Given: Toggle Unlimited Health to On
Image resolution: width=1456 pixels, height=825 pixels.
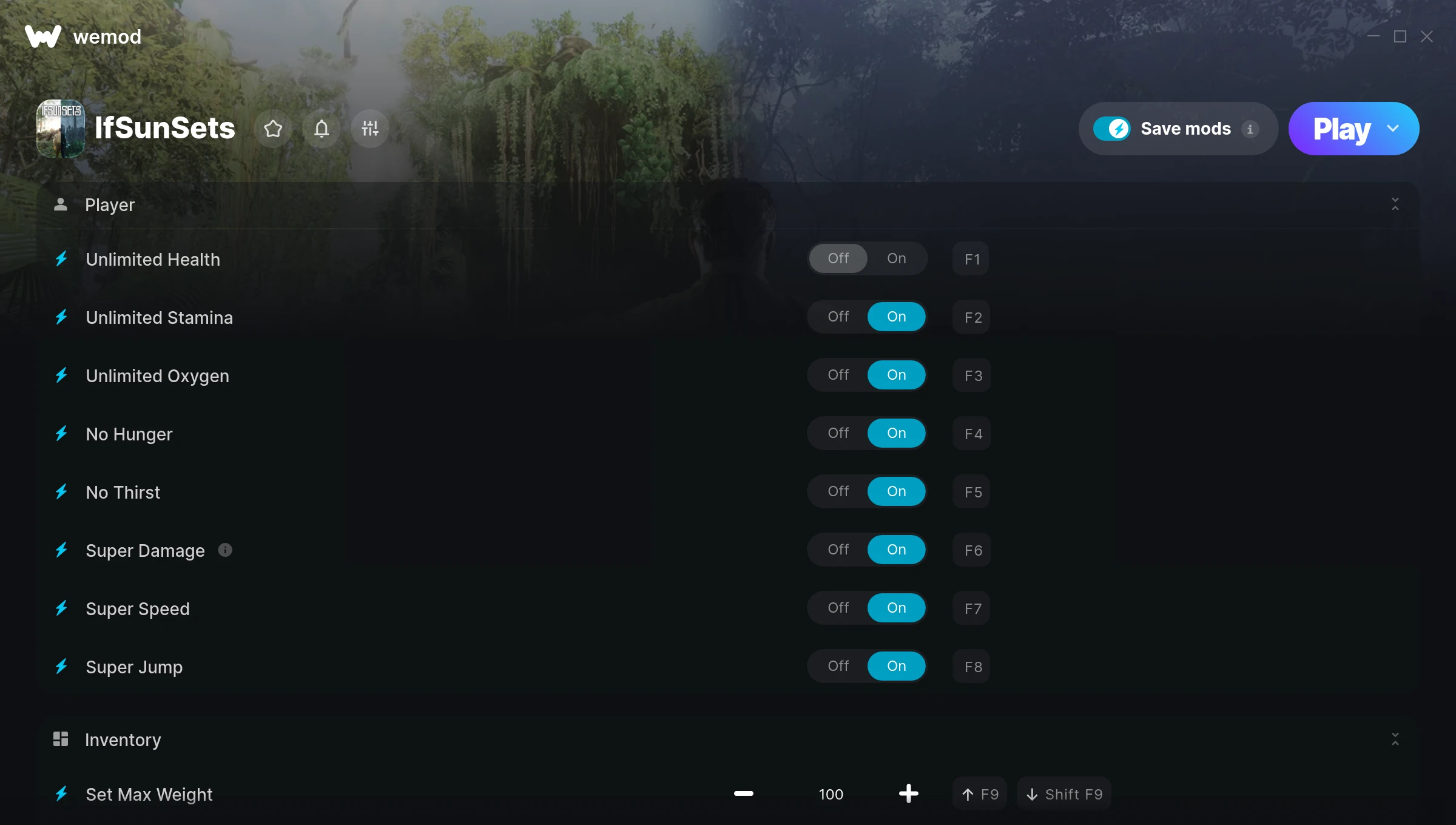Looking at the screenshot, I should click(895, 258).
